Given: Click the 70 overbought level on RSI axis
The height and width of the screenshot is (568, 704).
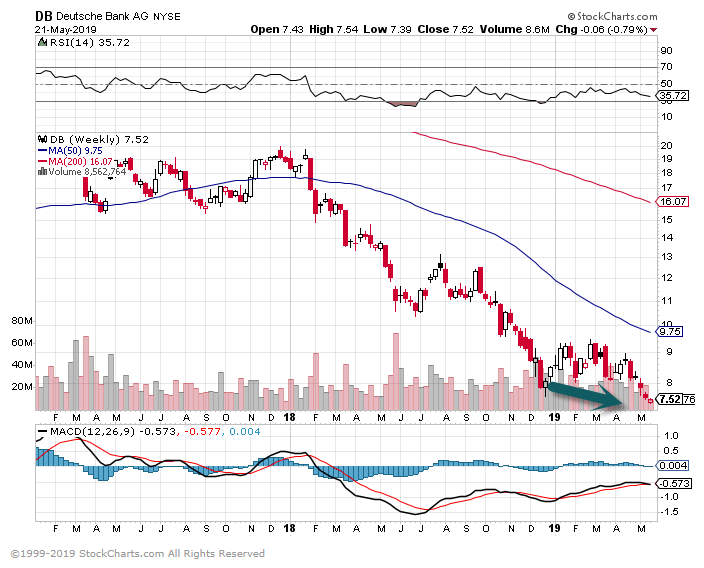Looking at the screenshot, I should coord(667,67).
